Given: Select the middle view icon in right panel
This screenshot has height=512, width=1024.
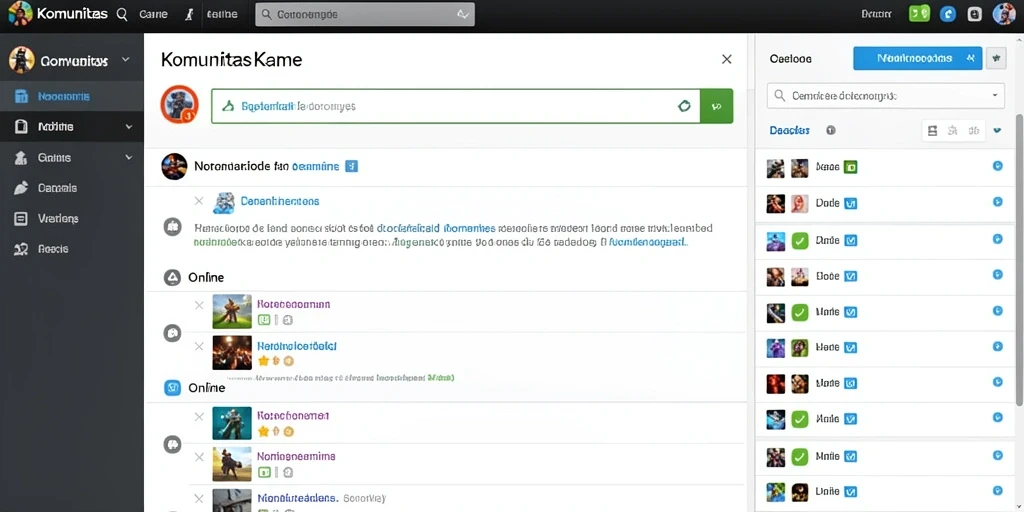Looking at the screenshot, I should coord(953,131).
